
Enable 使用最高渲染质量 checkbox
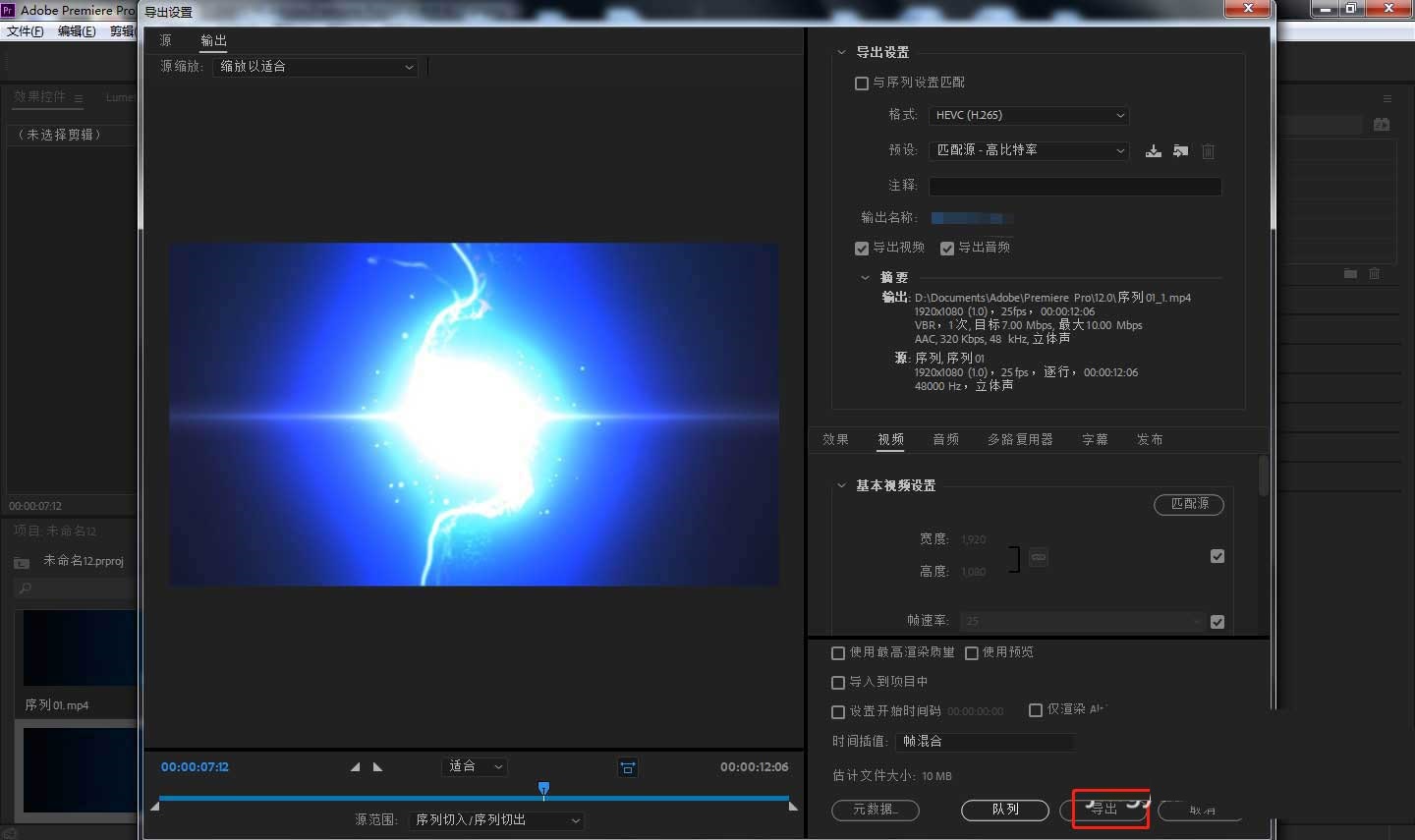coord(837,652)
